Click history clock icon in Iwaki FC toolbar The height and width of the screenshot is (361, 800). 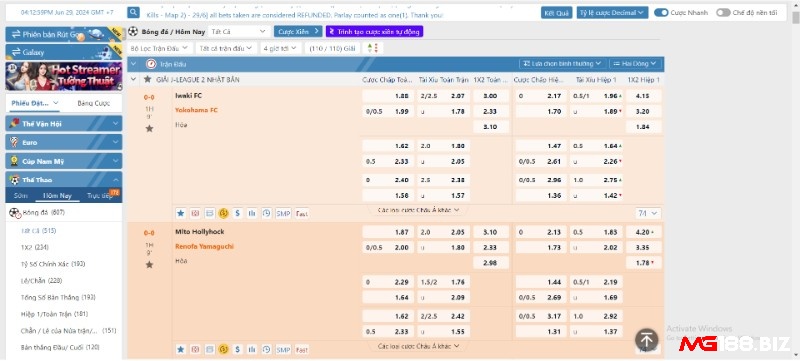click(266, 213)
